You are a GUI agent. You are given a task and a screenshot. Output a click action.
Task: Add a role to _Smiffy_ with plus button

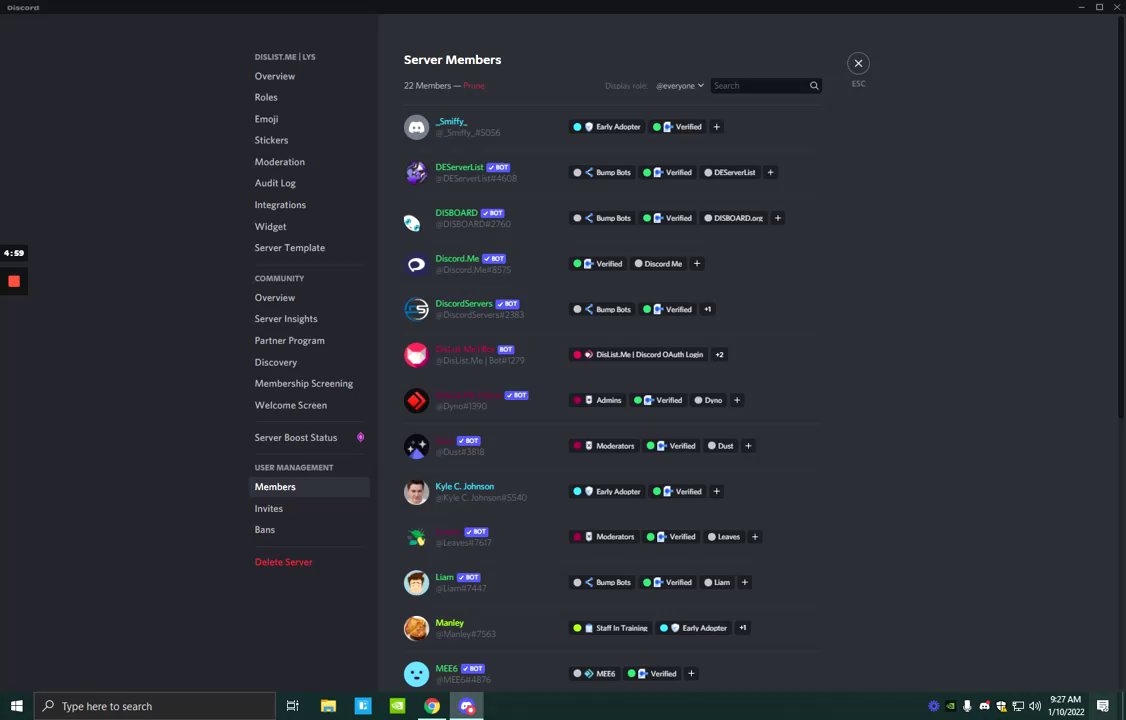click(716, 127)
